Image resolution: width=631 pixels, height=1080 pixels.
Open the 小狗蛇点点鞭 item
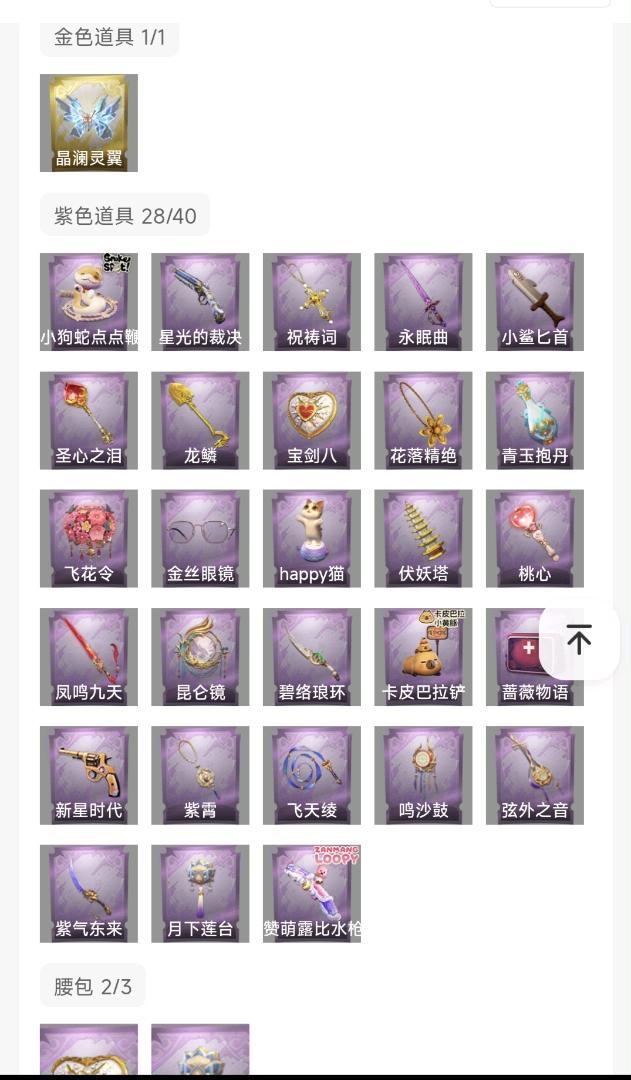(89, 302)
